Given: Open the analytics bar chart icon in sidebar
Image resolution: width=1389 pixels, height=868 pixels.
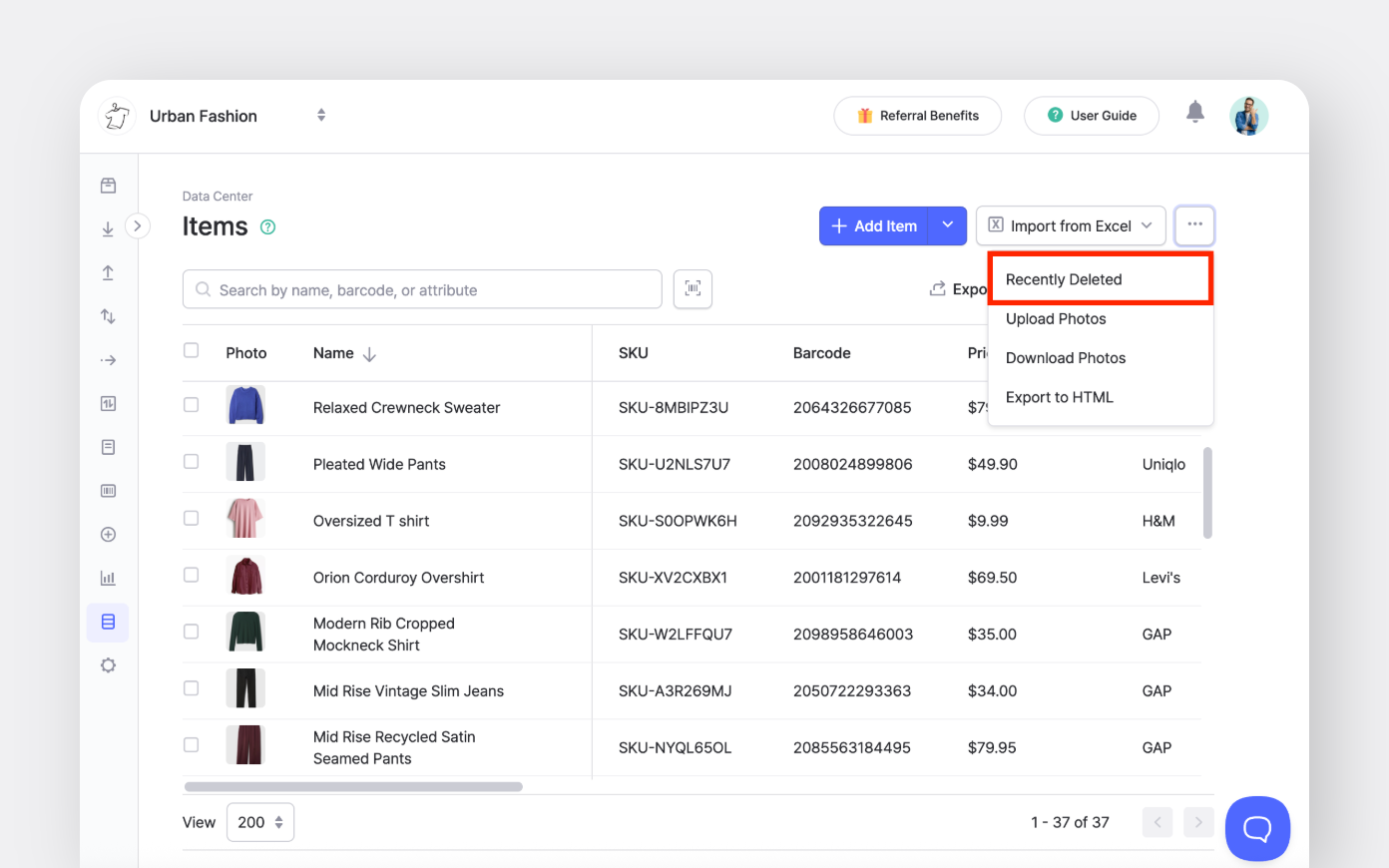Looking at the screenshot, I should [108, 578].
